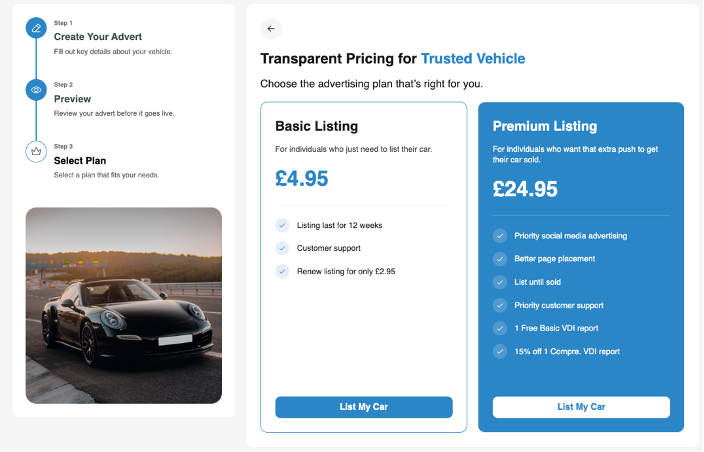Click the eye icon for Preview step
The height and width of the screenshot is (452, 704).
[x=36, y=90]
